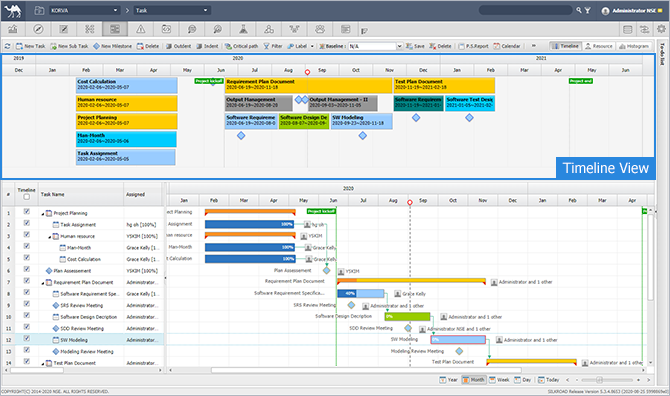The height and width of the screenshot is (396, 670).
Task: Open the database stack icon
Action: coord(627,29)
